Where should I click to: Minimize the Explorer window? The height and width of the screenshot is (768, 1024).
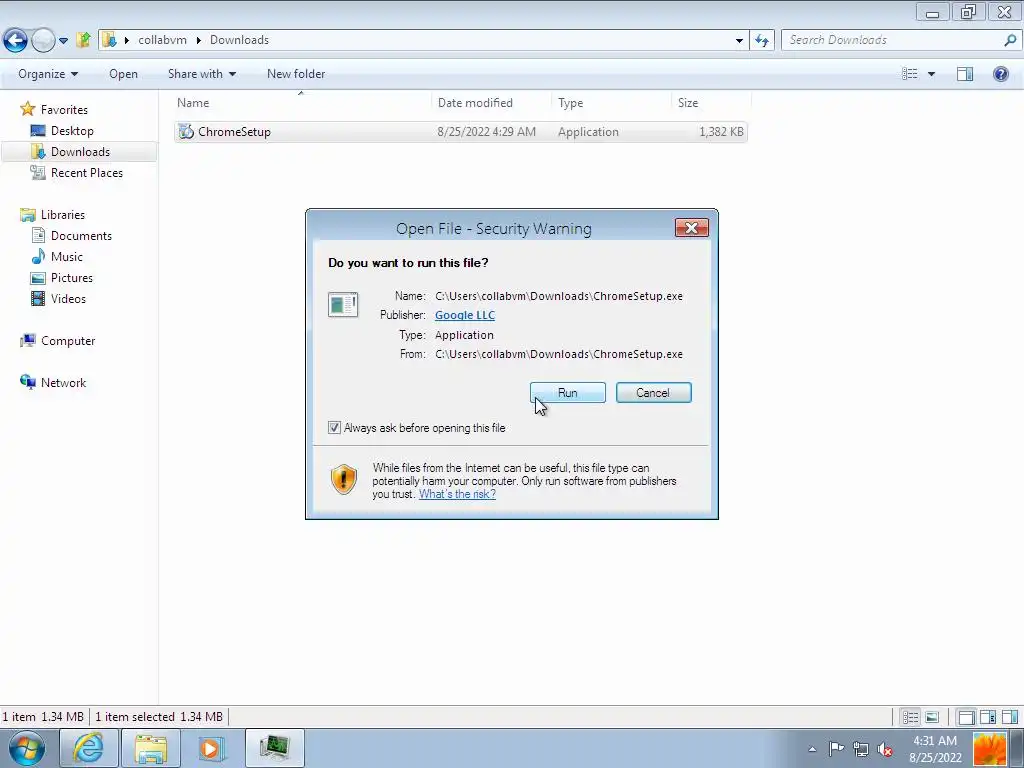coord(933,12)
